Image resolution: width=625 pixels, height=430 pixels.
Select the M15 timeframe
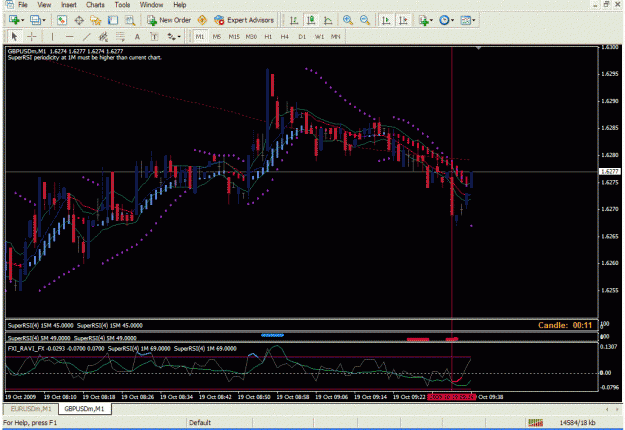pyautogui.click(x=234, y=37)
